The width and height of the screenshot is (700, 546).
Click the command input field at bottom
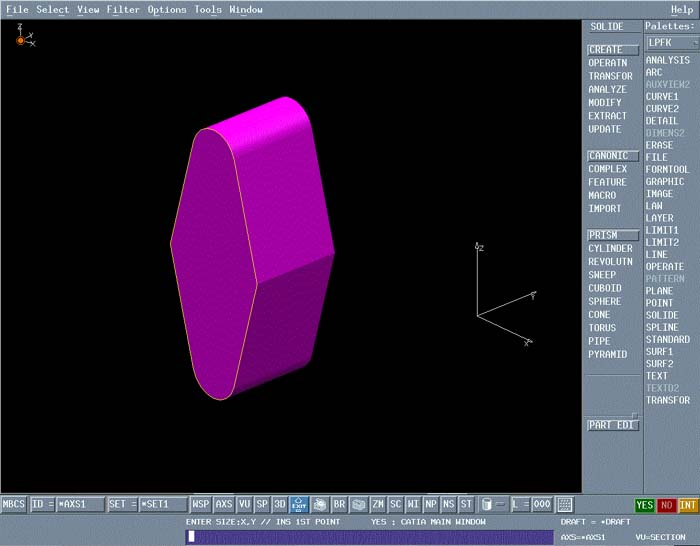pos(369,537)
